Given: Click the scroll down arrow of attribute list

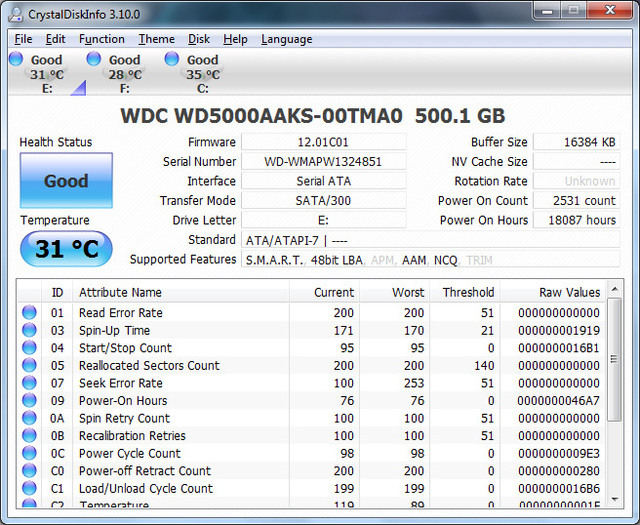Looking at the screenshot, I should click(x=614, y=499).
